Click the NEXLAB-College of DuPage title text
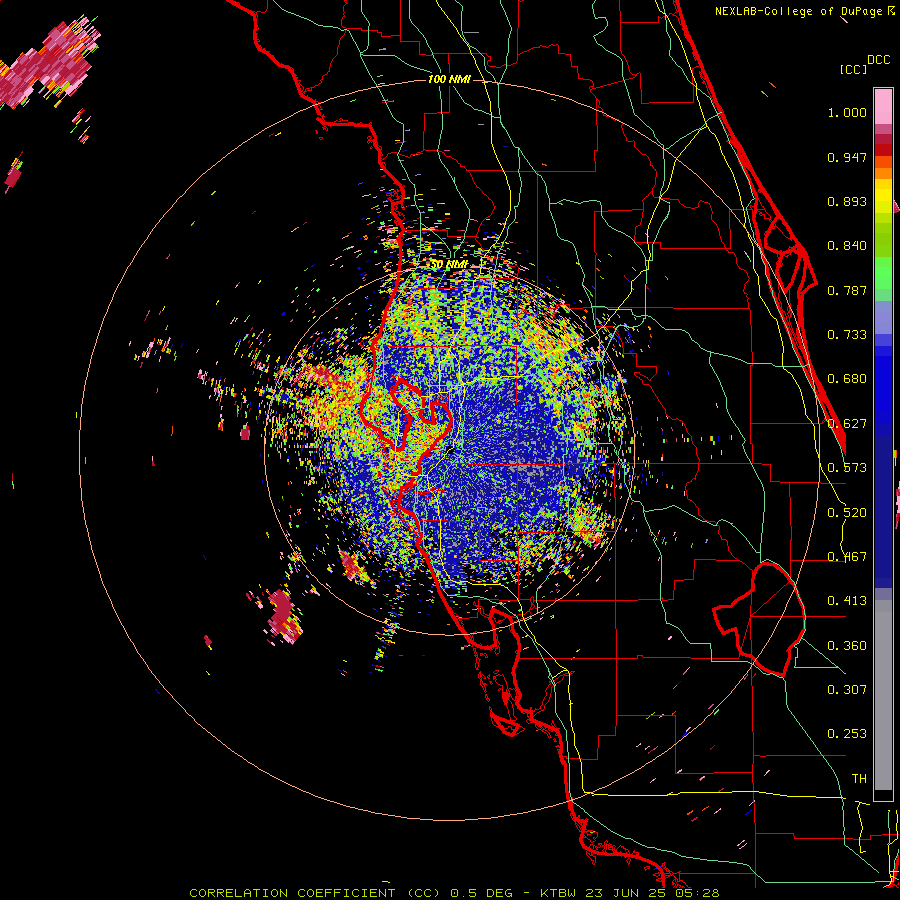 click(799, 11)
